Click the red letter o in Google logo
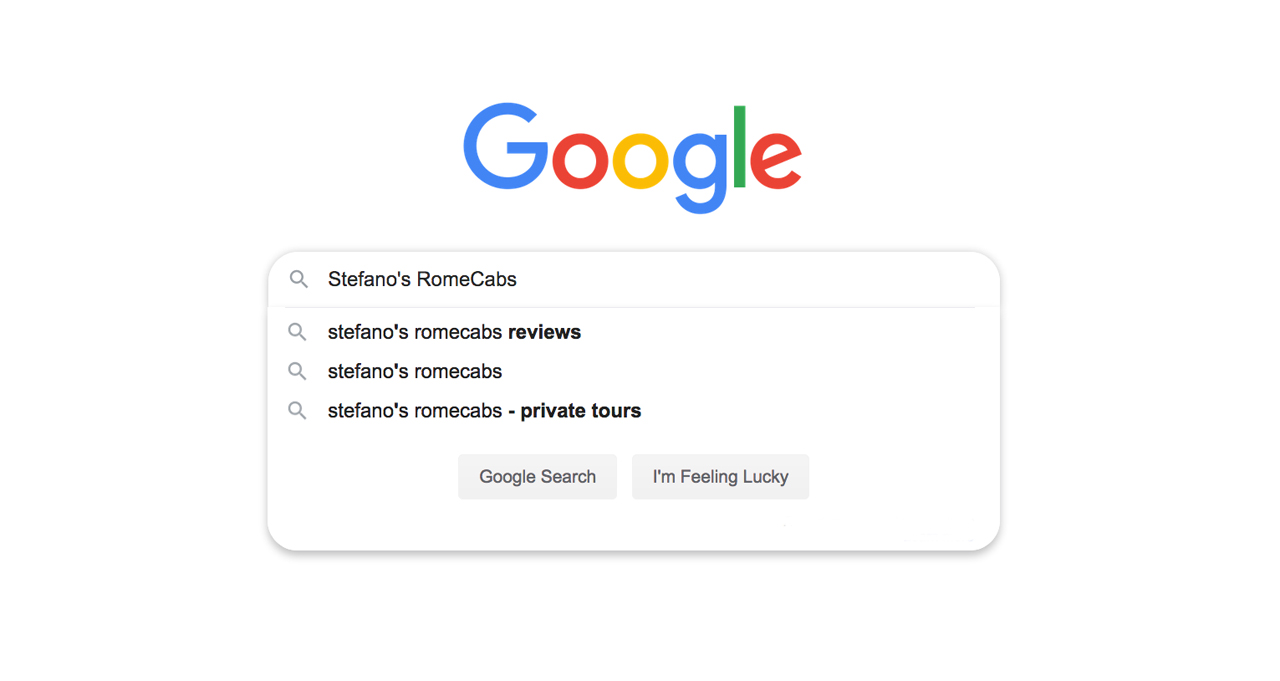Screen dimensions: 1280x681 580,160
